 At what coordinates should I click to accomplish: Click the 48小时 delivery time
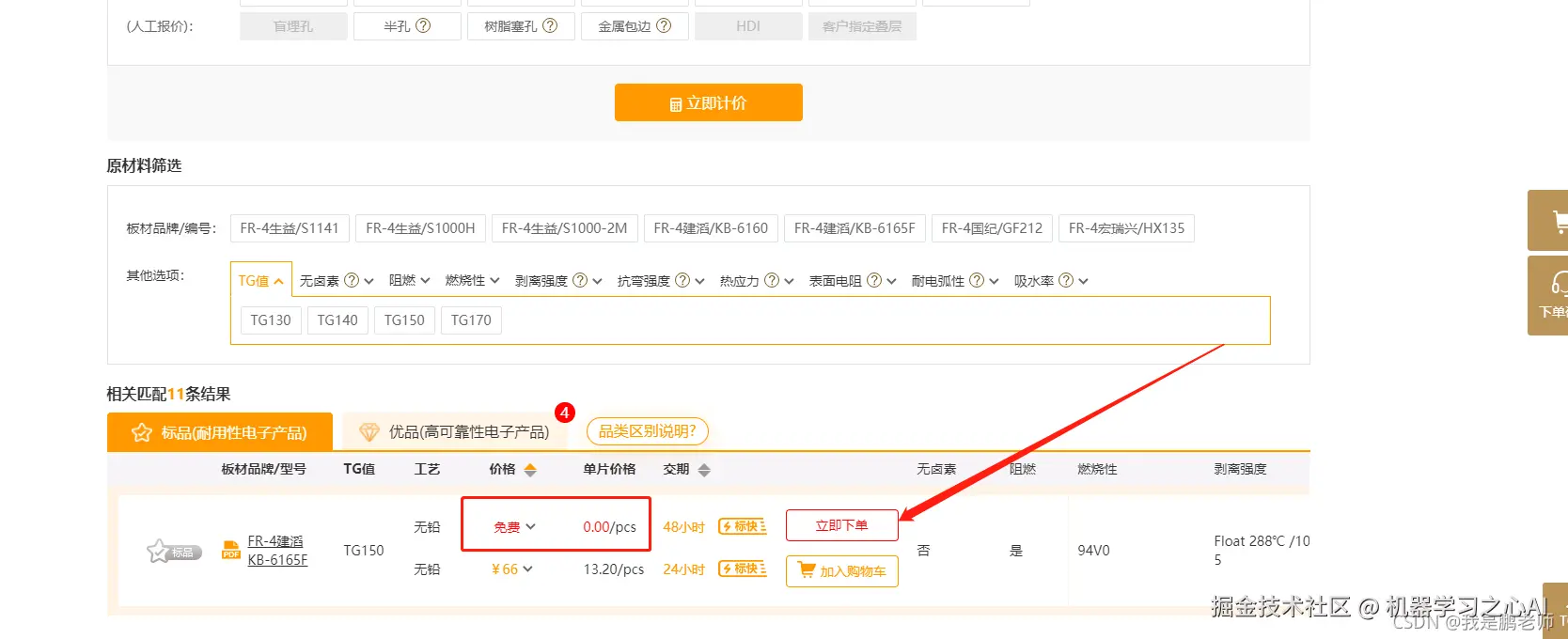pos(683,527)
